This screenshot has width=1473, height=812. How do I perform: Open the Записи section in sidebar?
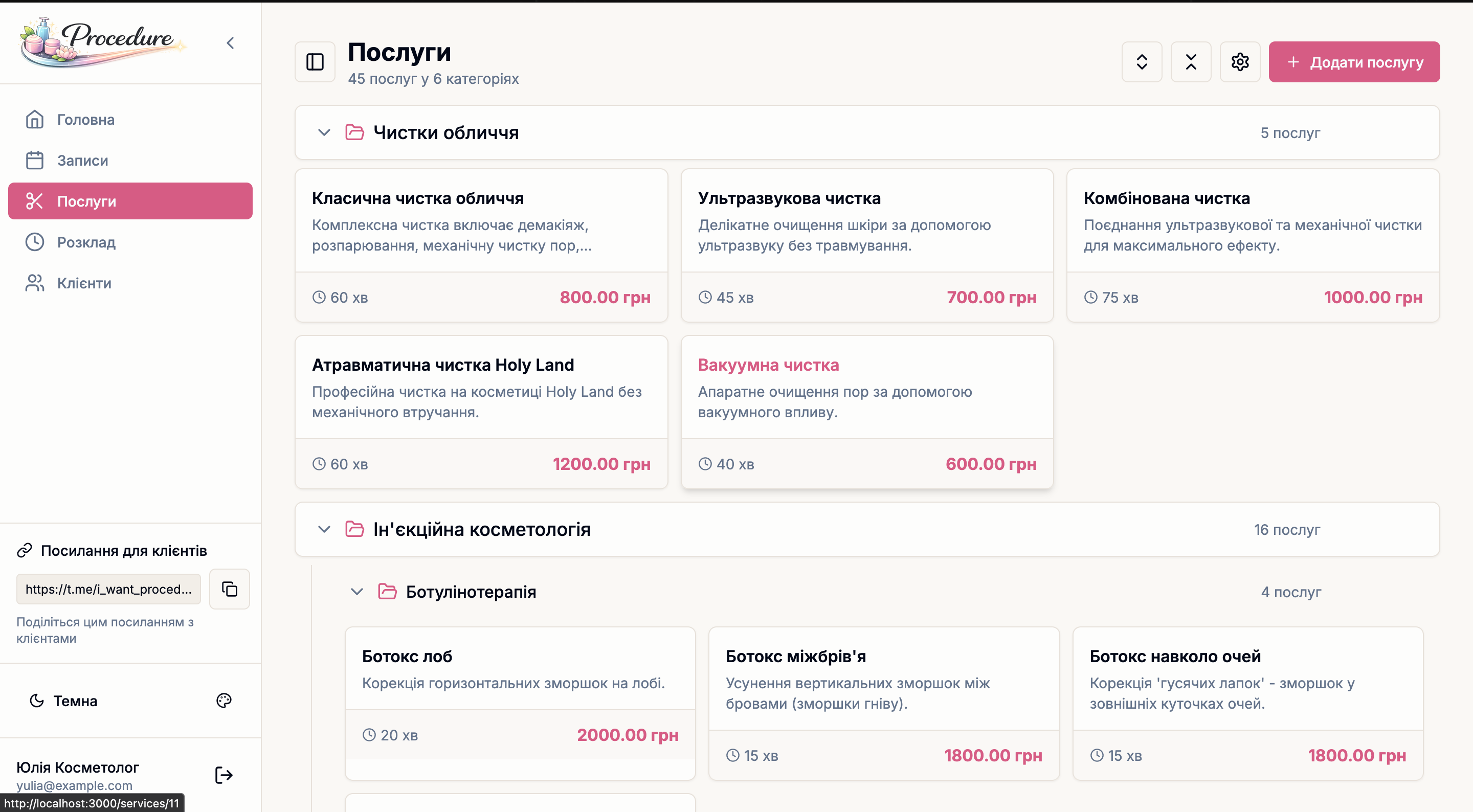point(82,160)
